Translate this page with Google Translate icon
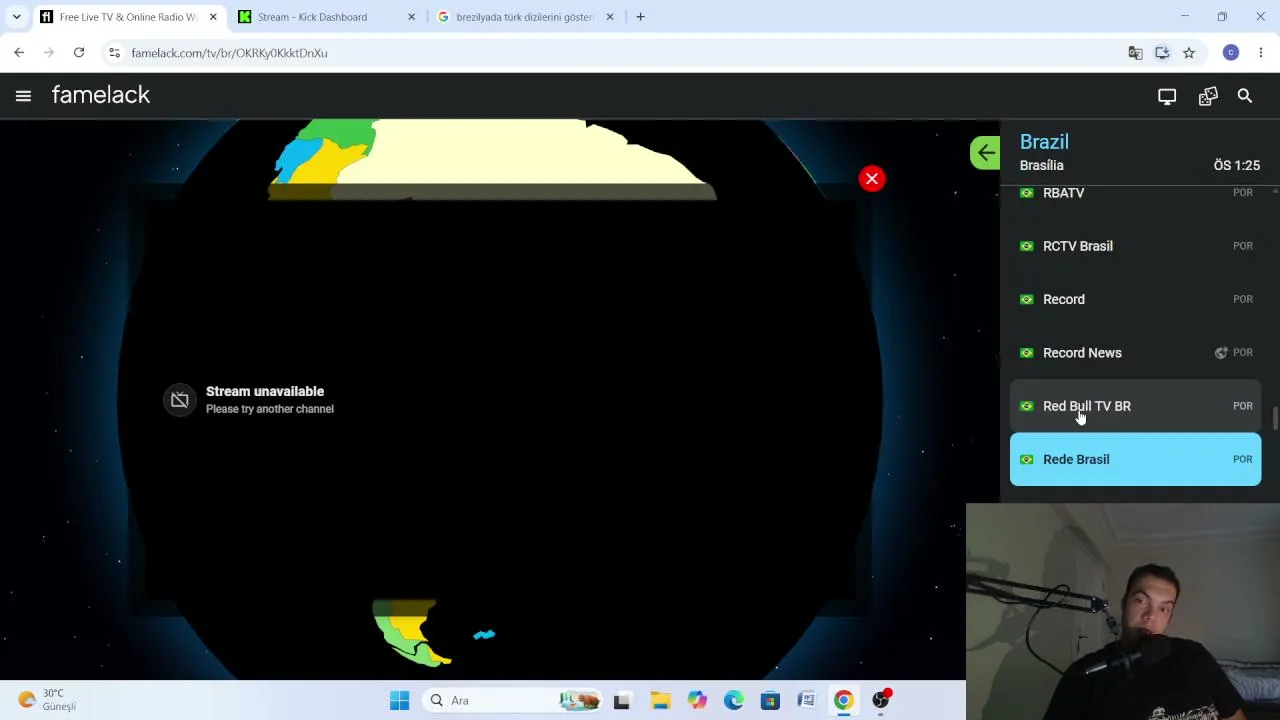 coord(1135,53)
